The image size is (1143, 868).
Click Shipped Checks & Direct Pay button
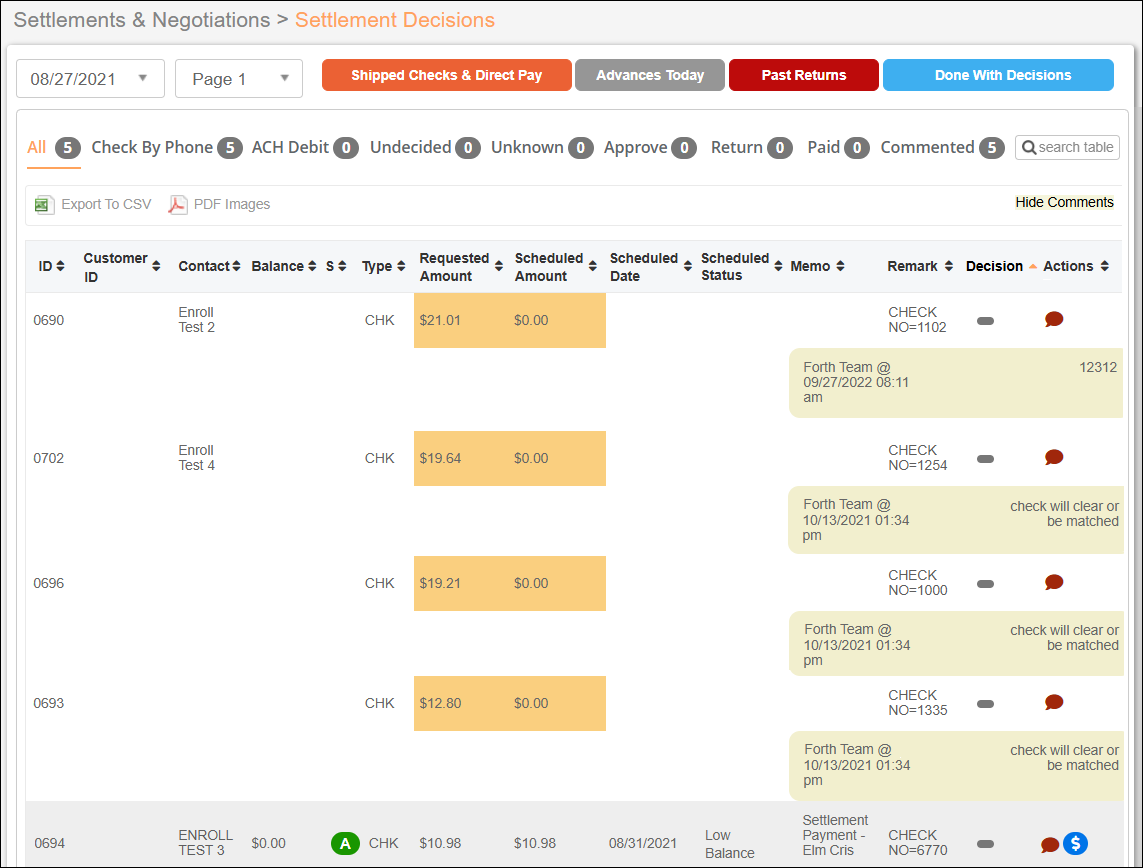pos(447,75)
